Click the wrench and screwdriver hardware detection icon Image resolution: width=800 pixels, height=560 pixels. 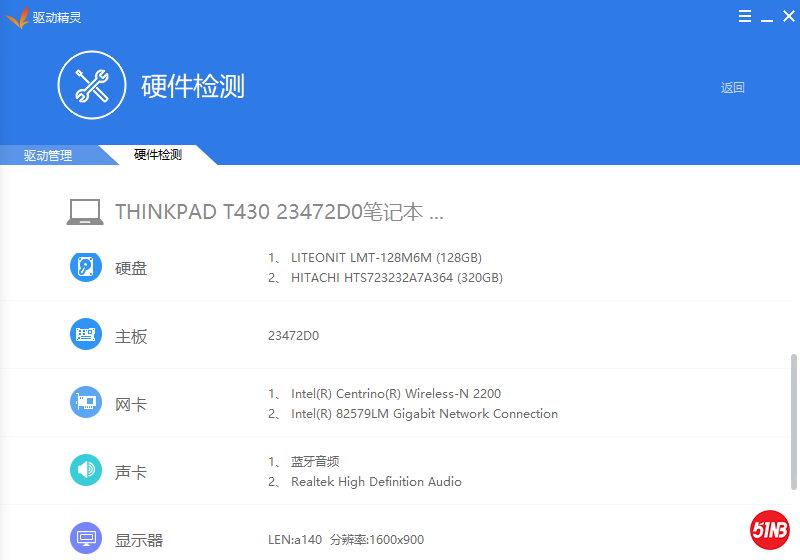92,86
